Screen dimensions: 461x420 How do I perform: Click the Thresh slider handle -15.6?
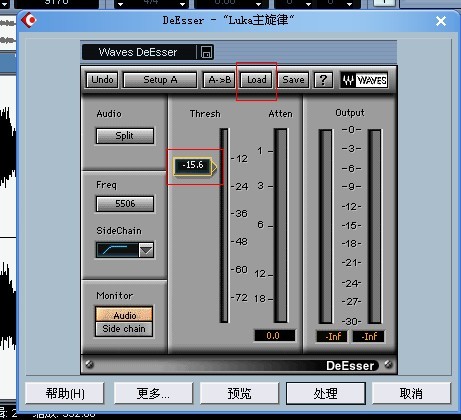194,166
